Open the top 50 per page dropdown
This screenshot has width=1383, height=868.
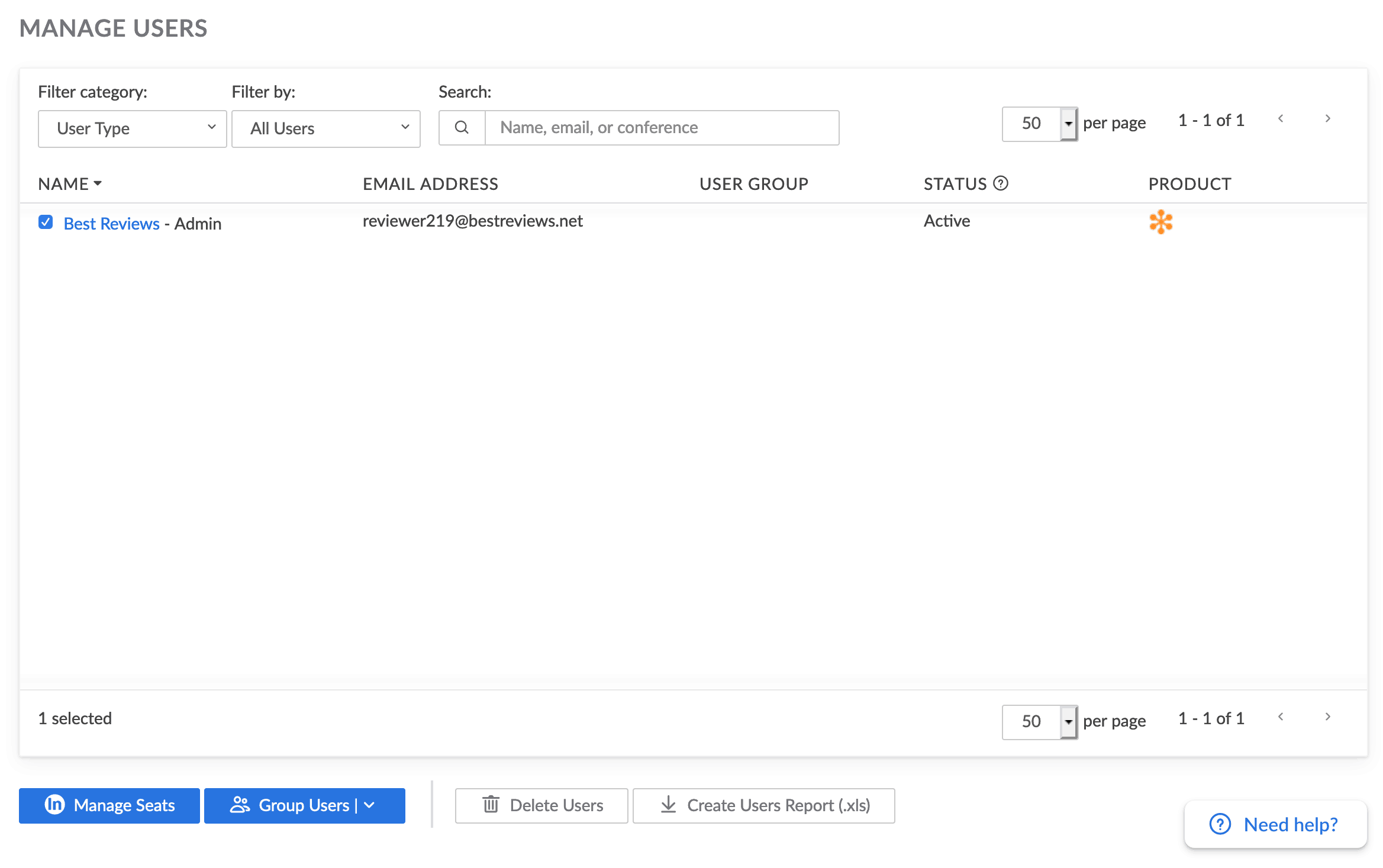tap(1068, 124)
